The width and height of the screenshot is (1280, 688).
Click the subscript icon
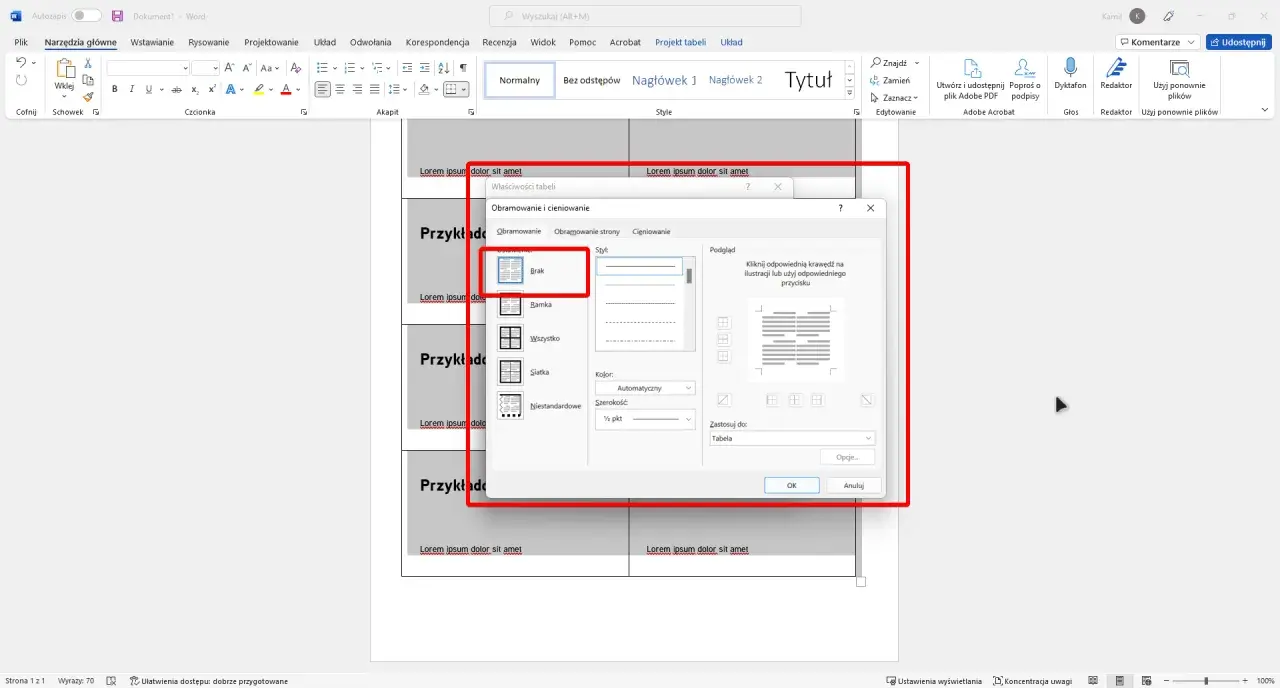coord(196,89)
